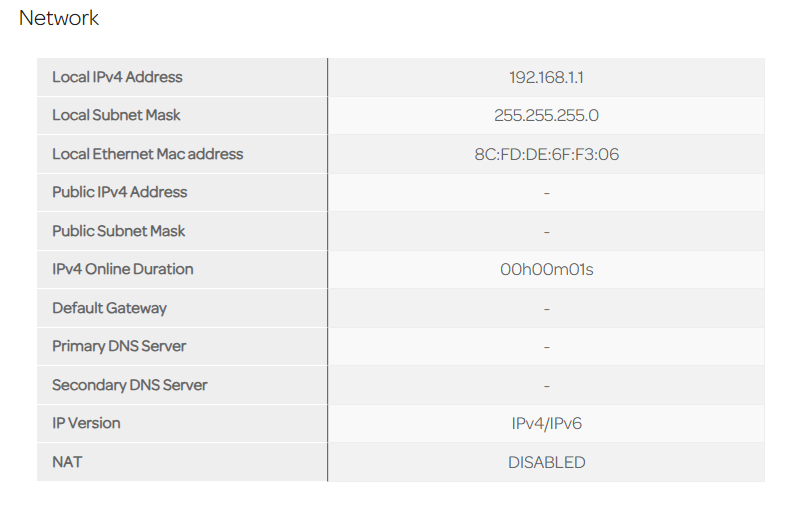Click the Network section heading
The image size is (801, 524).
pos(59,18)
